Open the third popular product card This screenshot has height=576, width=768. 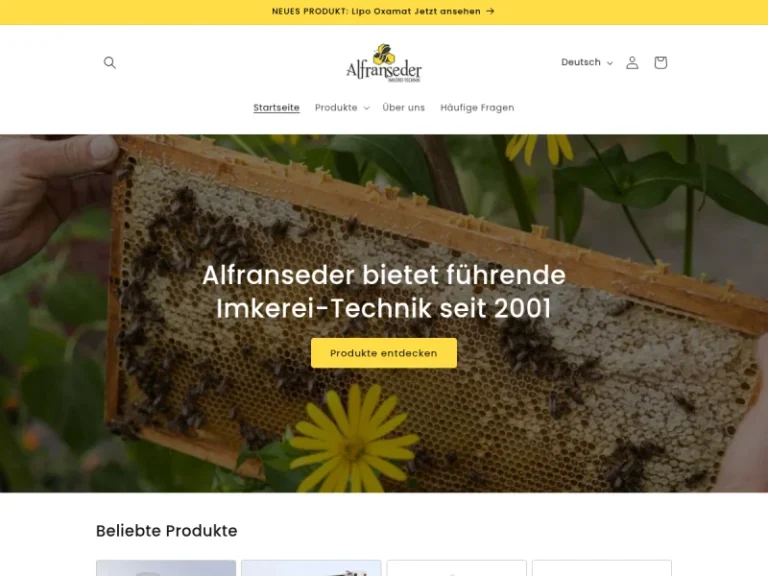[x=456, y=568]
